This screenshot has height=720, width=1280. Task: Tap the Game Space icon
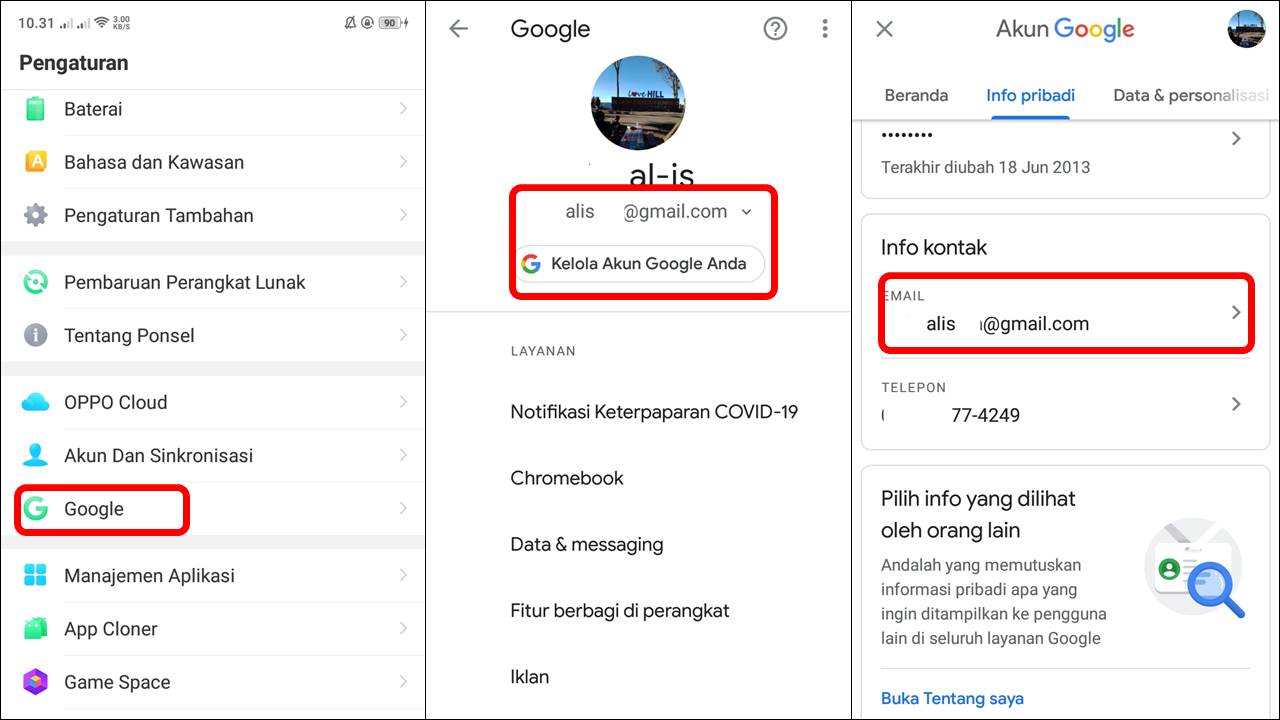pyautogui.click(x=36, y=682)
